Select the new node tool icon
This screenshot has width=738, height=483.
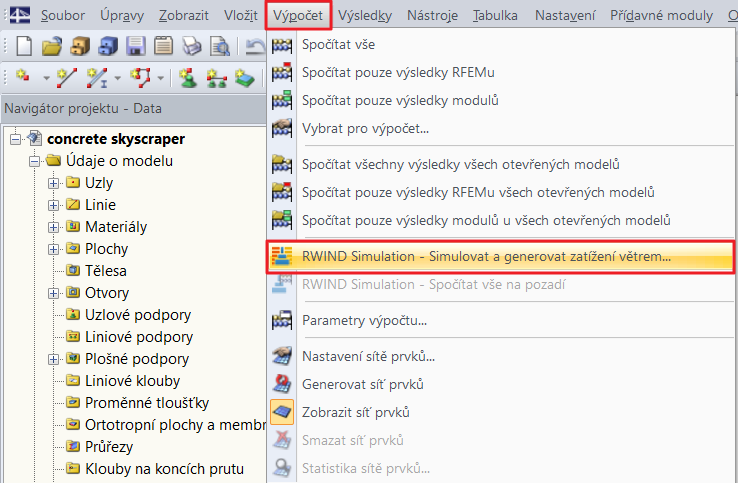click(x=23, y=77)
